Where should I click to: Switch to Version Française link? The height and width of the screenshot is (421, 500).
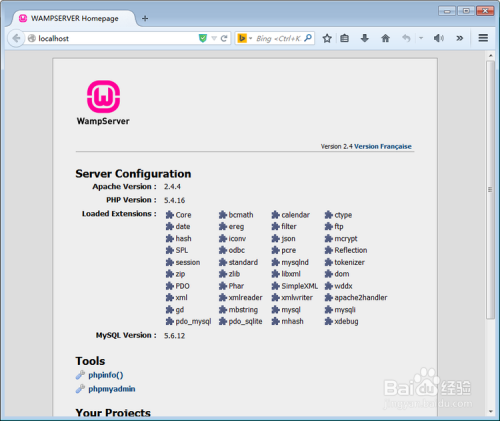383,146
